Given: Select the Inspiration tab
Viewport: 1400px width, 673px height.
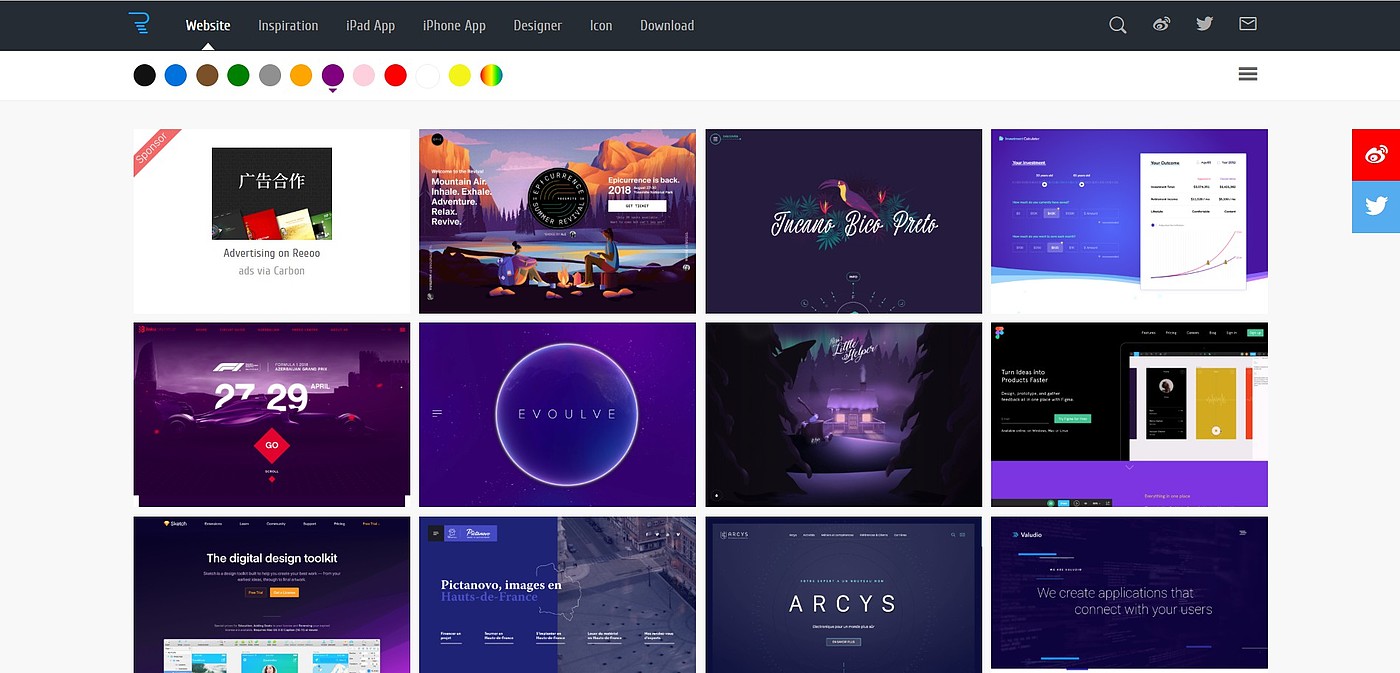Looking at the screenshot, I should click(x=288, y=25).
